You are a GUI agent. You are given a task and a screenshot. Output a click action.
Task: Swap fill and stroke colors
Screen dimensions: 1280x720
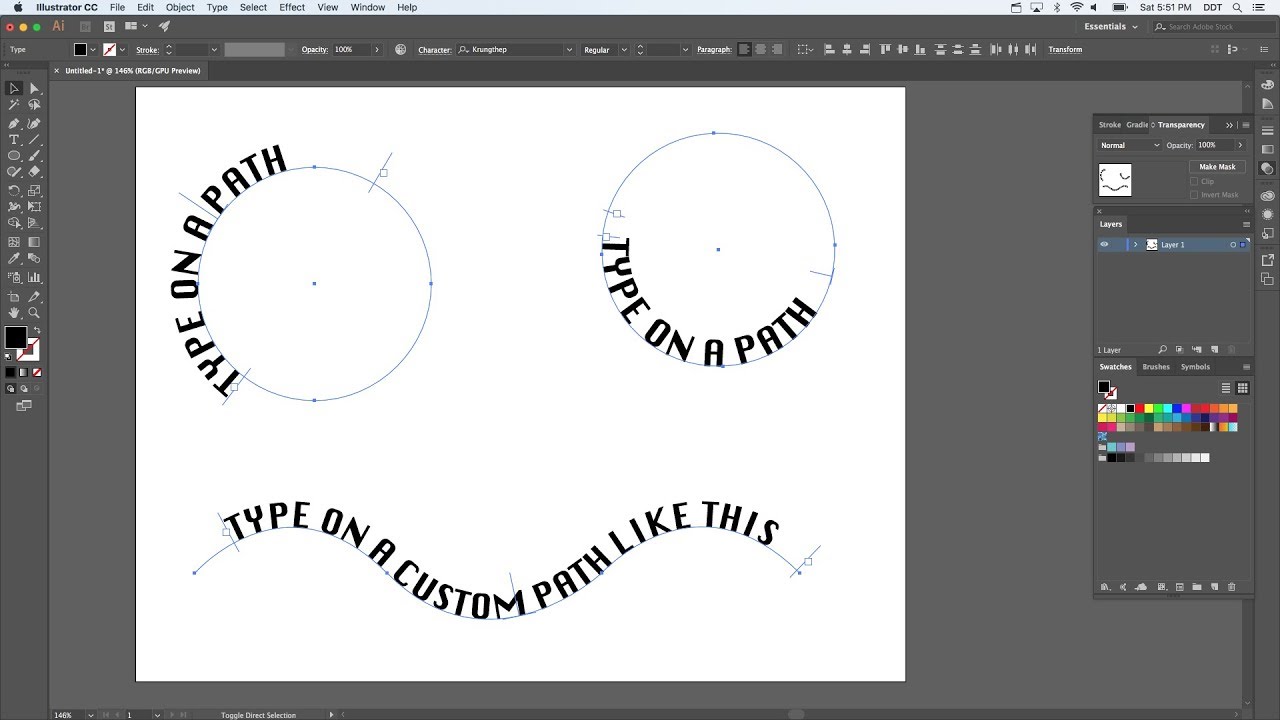click(x=37, y=330)
